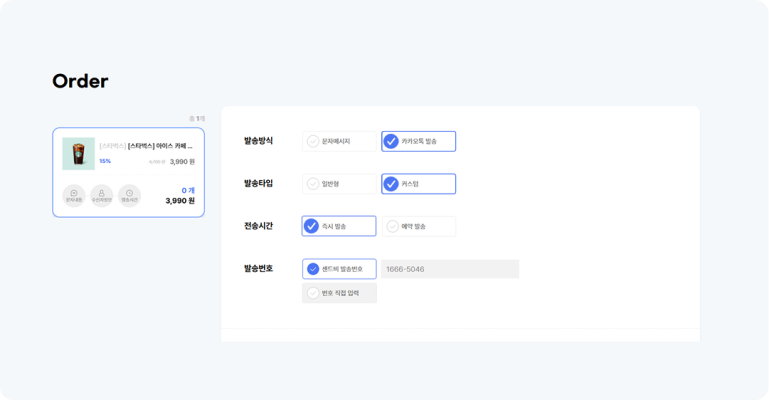The height and width of the screenshot is (400, 769).
Task: Click the 문자내용 message icon
Action: point(74,195)
